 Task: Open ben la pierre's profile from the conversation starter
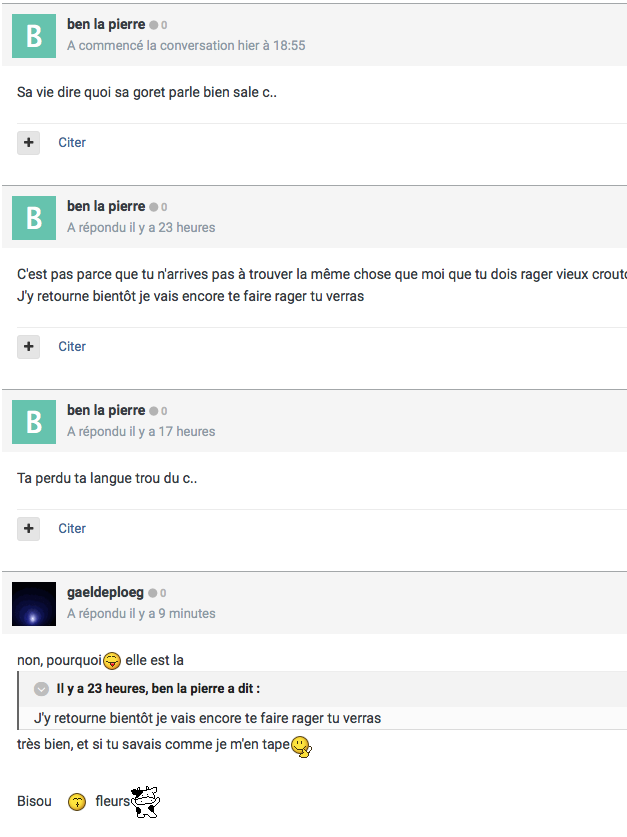tap(106, 24)
